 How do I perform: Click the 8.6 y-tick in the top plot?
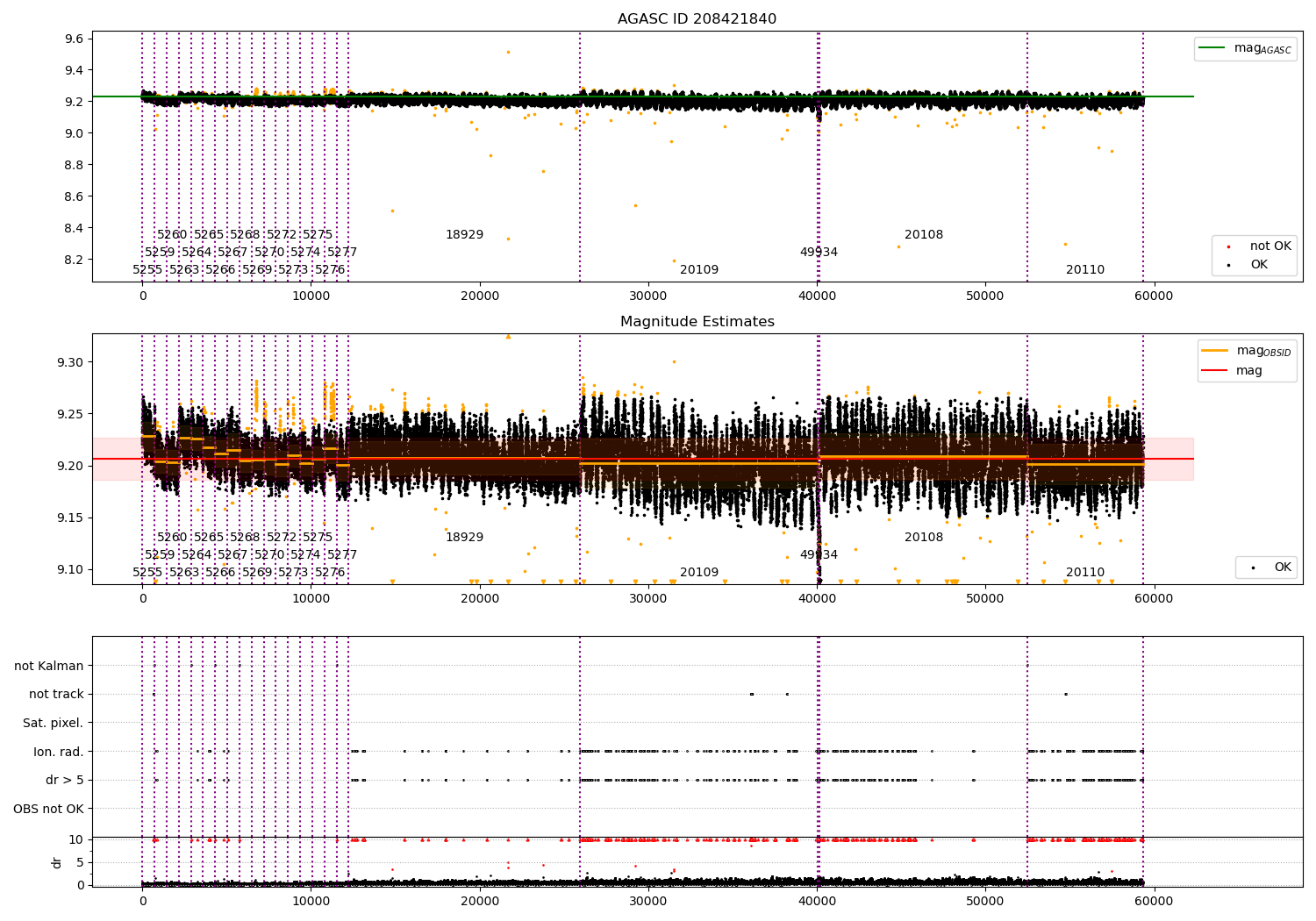coord(75,196)
